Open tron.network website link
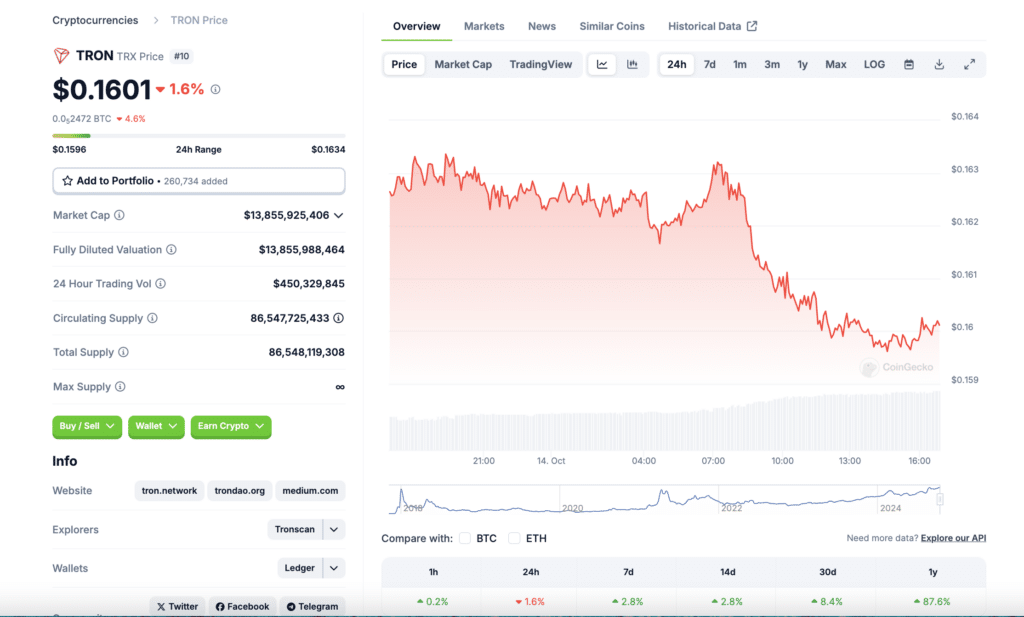The width and height of the screenshot is (1024, 617). 169,490
